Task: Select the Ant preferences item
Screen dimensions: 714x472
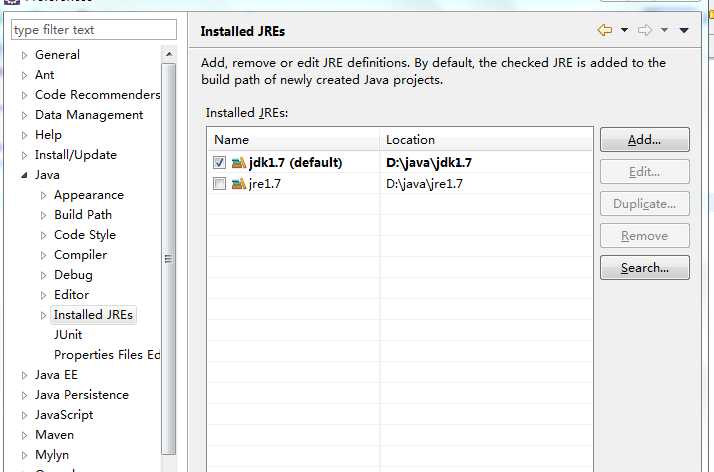Action: 45,75
